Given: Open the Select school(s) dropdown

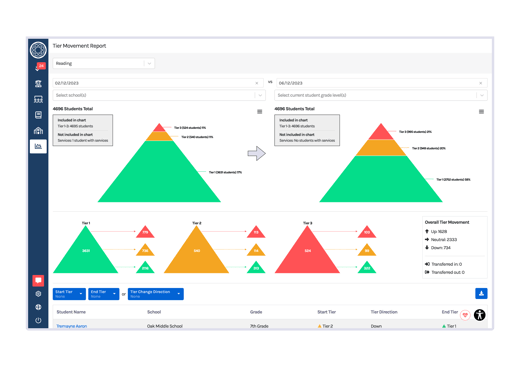Looking at the screenshot, I should point(159,95).
